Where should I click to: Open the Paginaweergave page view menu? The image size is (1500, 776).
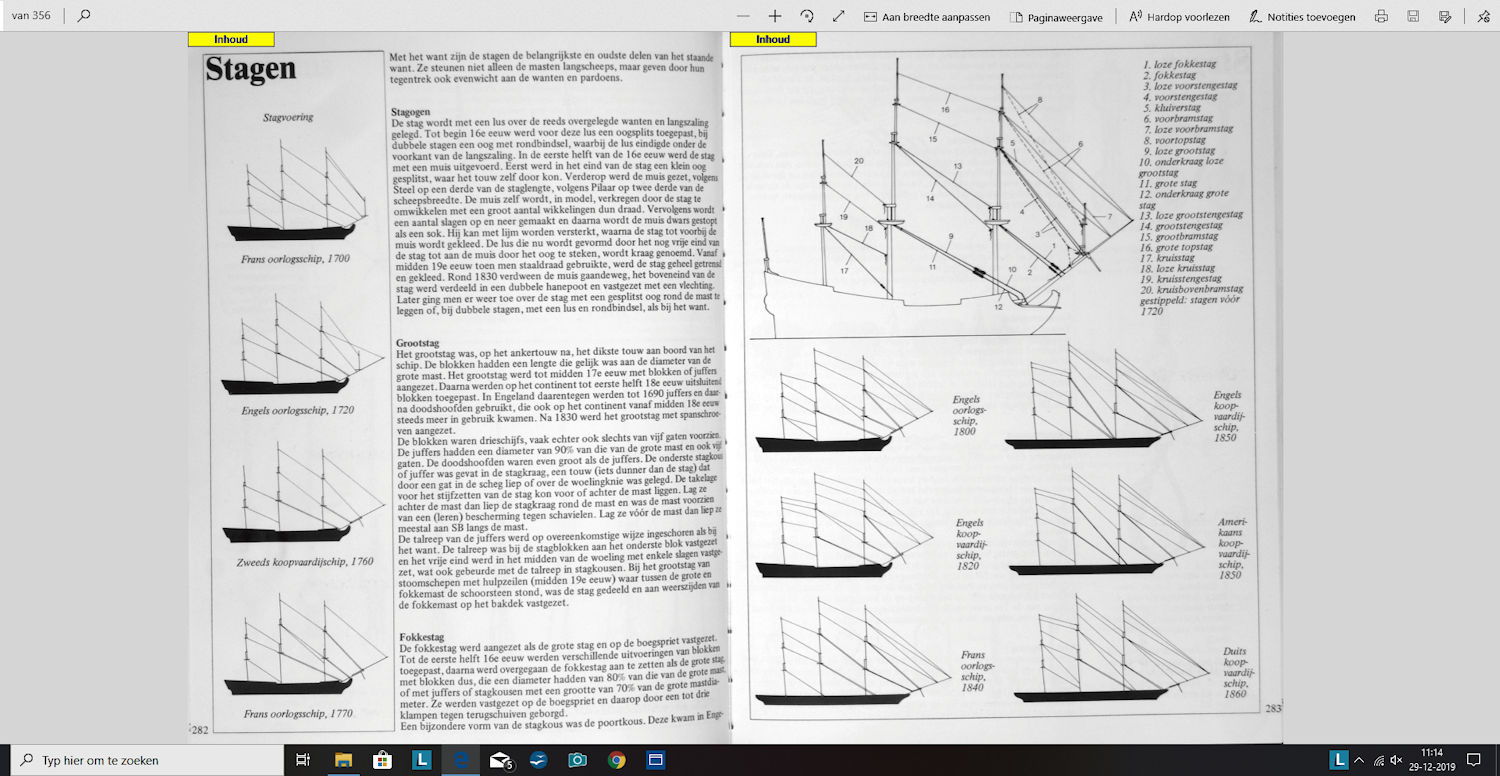coord(1058,16)
